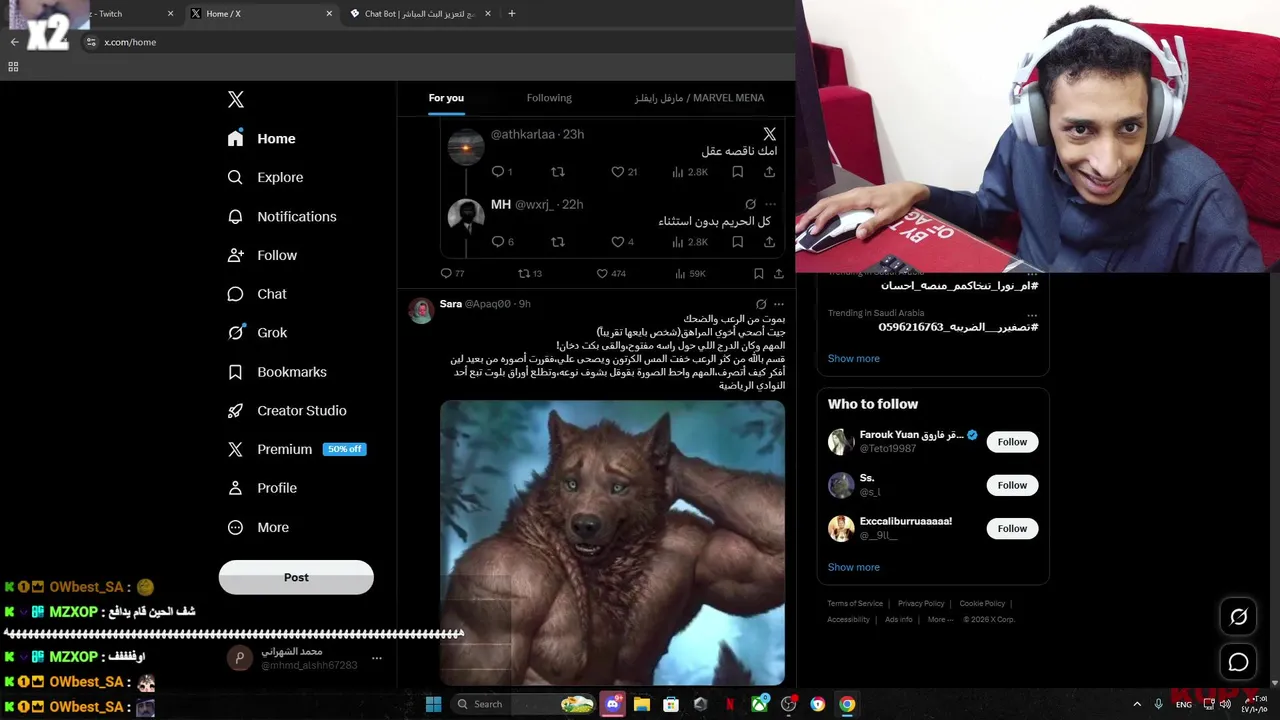
Task: Click the Grok icon on Sara's tweet
Action: point(761,304)
